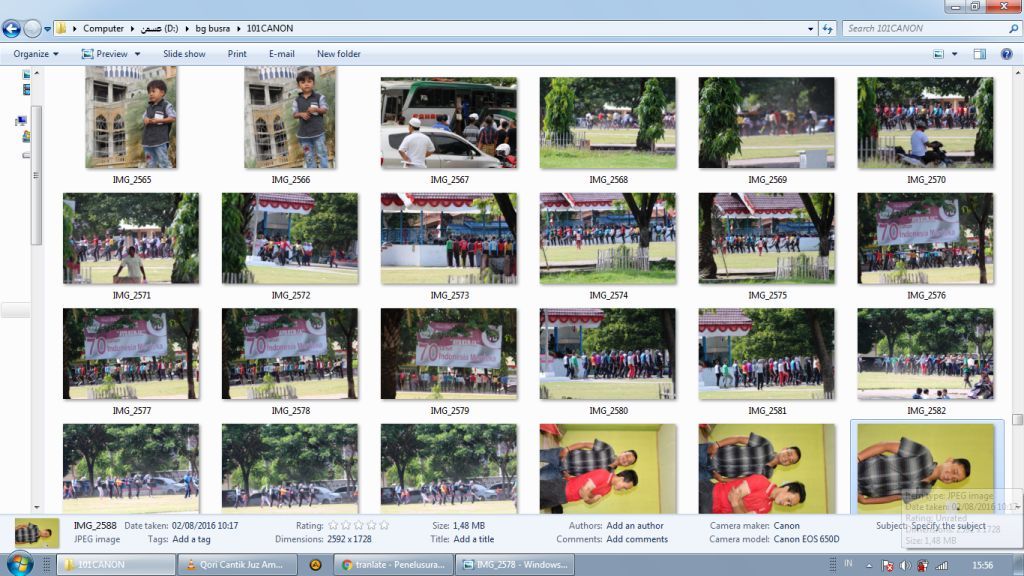
Task: Click Add comments field
Action: [637, 539]
